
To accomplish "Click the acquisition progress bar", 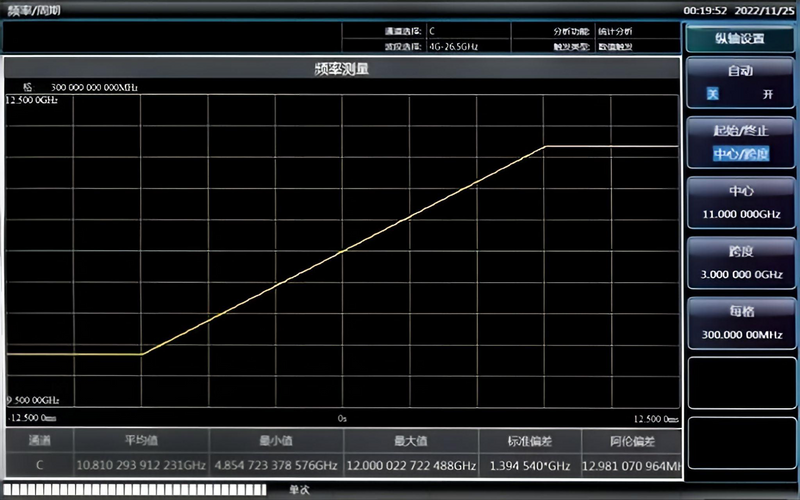I will click(x=135, y=490).
